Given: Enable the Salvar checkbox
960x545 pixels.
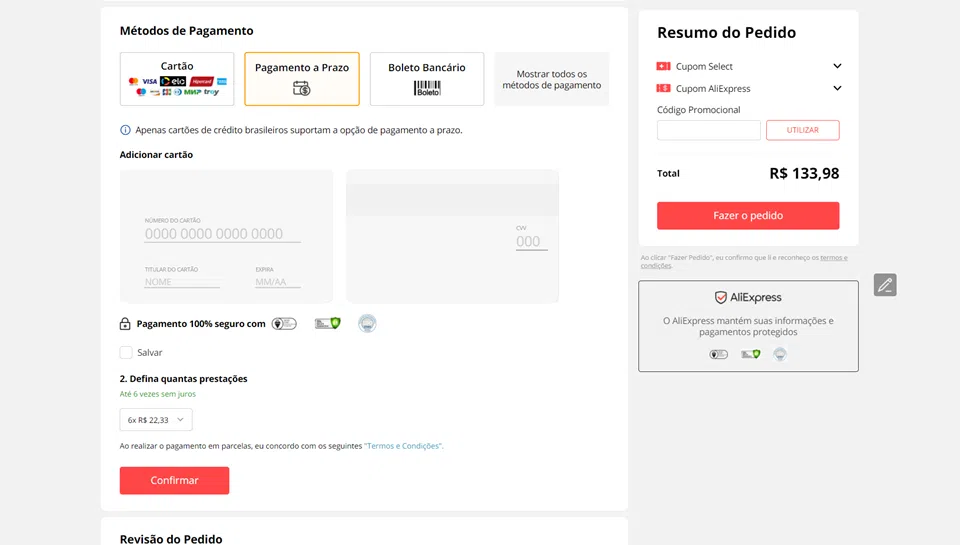Looking at the screenshot, I should tap(126, 352).
